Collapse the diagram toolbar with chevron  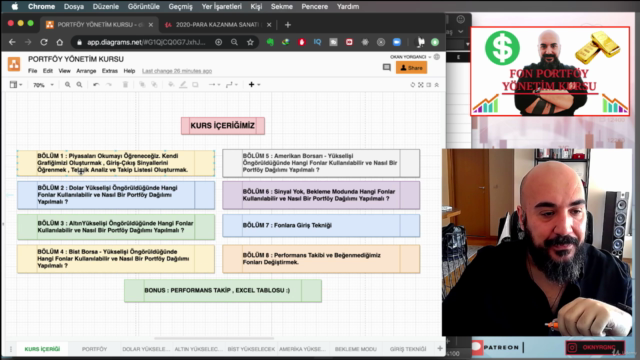(x=436, y=85)
